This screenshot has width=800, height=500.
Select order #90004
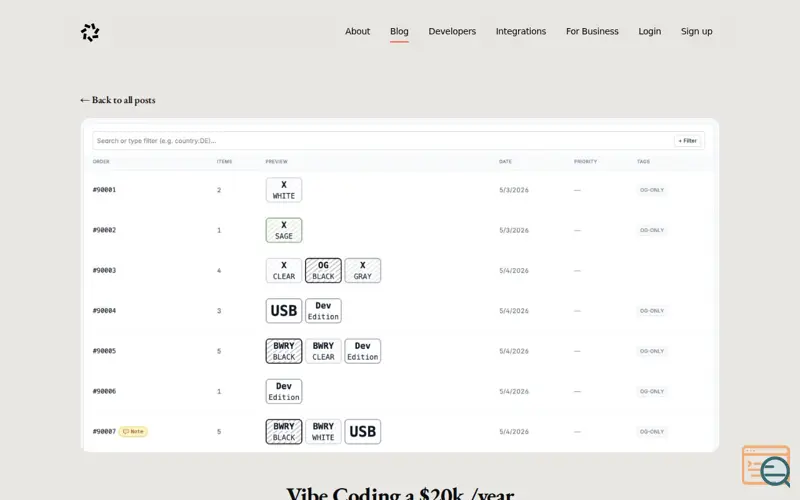[104, 311]
